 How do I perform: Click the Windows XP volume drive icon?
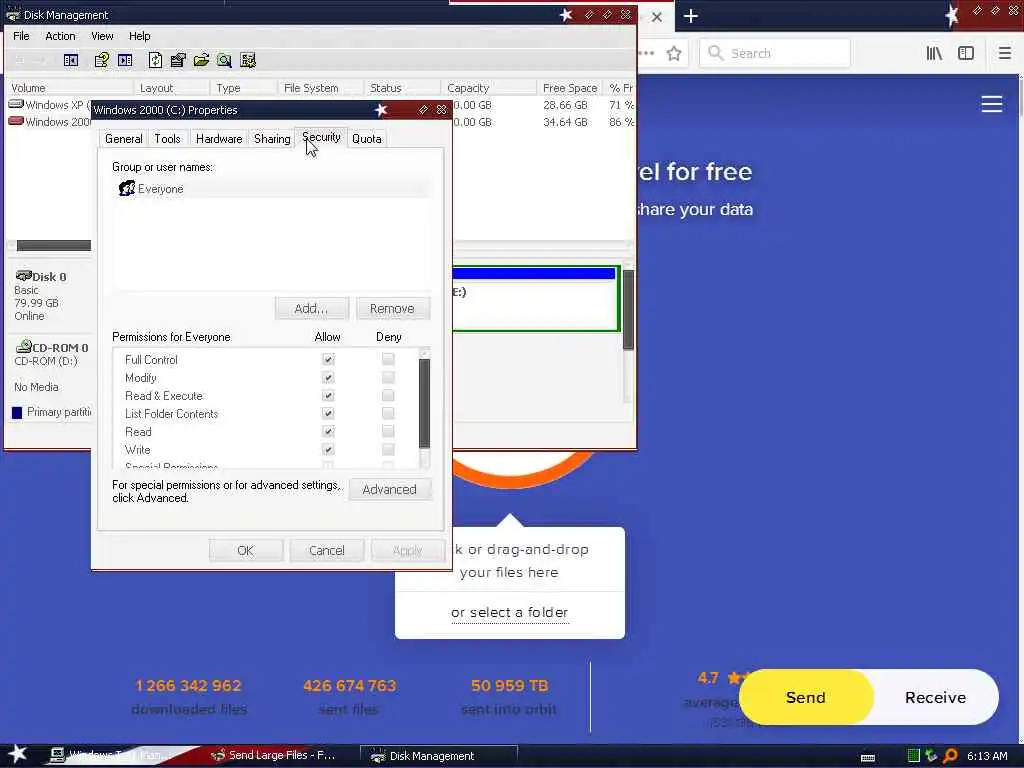(16, 104)
